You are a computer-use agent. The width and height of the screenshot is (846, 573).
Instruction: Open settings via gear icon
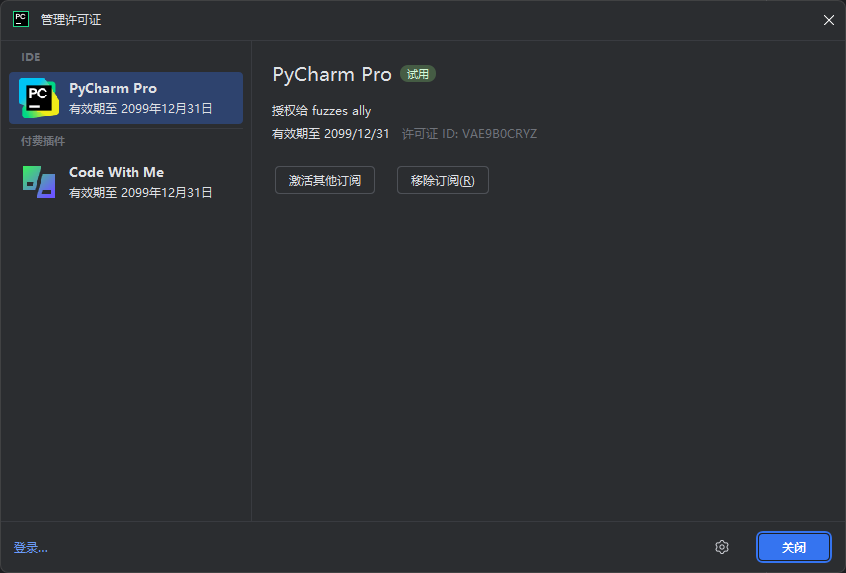click(x=722, y=547)
